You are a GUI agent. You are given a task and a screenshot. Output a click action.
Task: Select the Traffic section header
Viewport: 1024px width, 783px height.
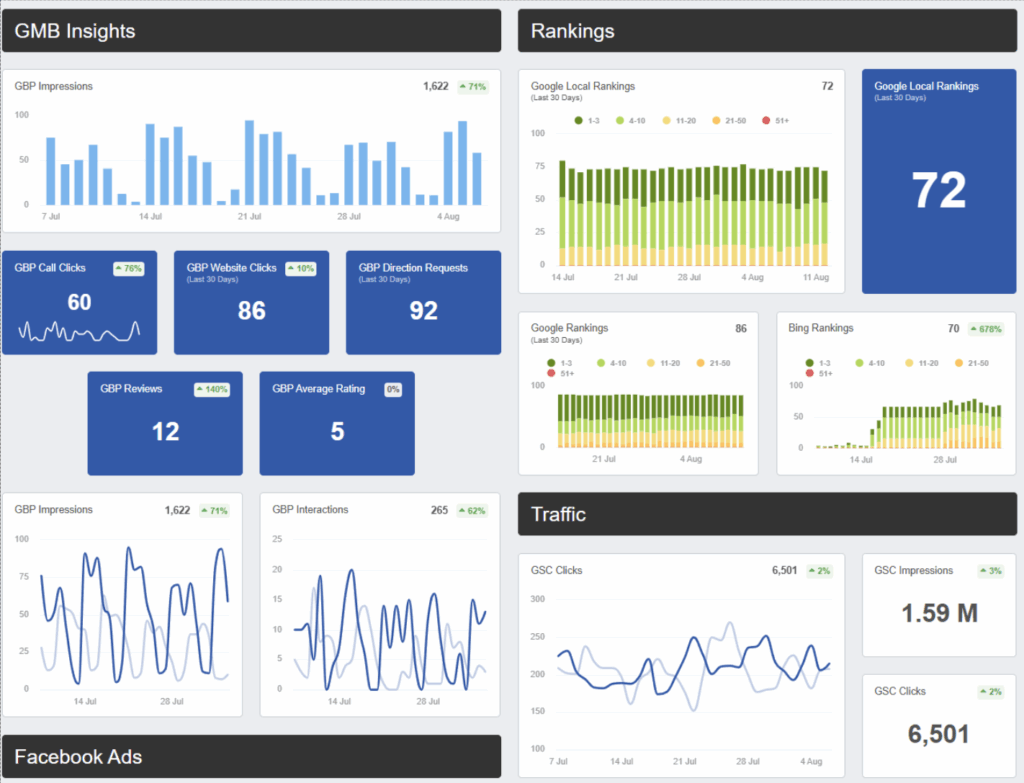(766, 514)
